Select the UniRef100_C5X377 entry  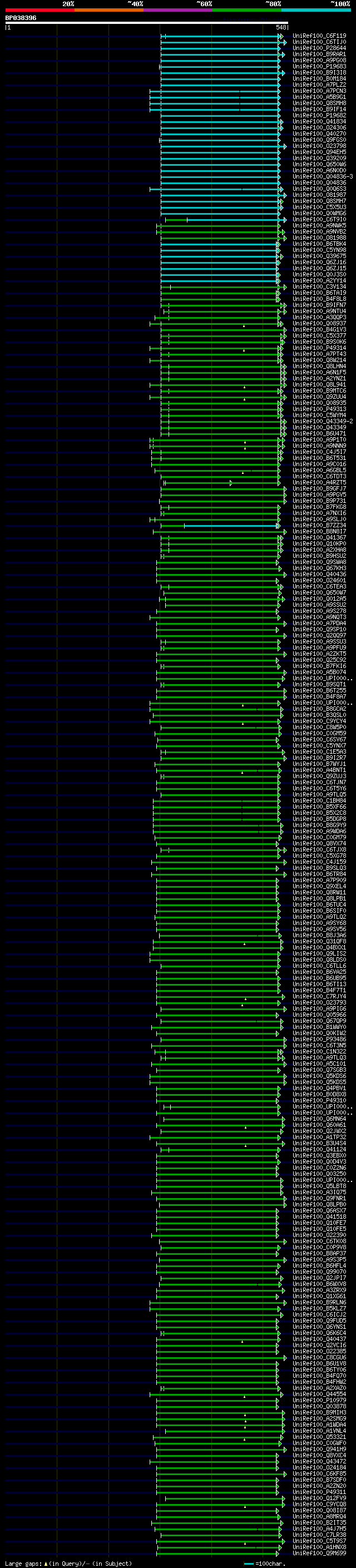319,336
